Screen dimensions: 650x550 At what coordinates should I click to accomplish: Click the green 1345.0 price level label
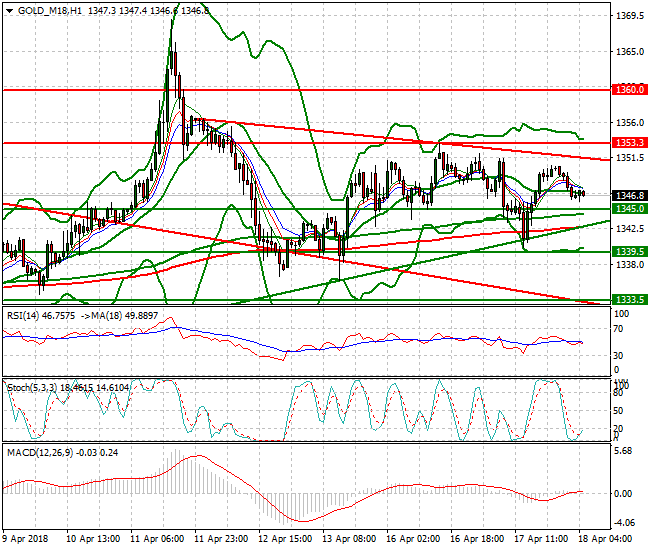(x=630, y=208)
